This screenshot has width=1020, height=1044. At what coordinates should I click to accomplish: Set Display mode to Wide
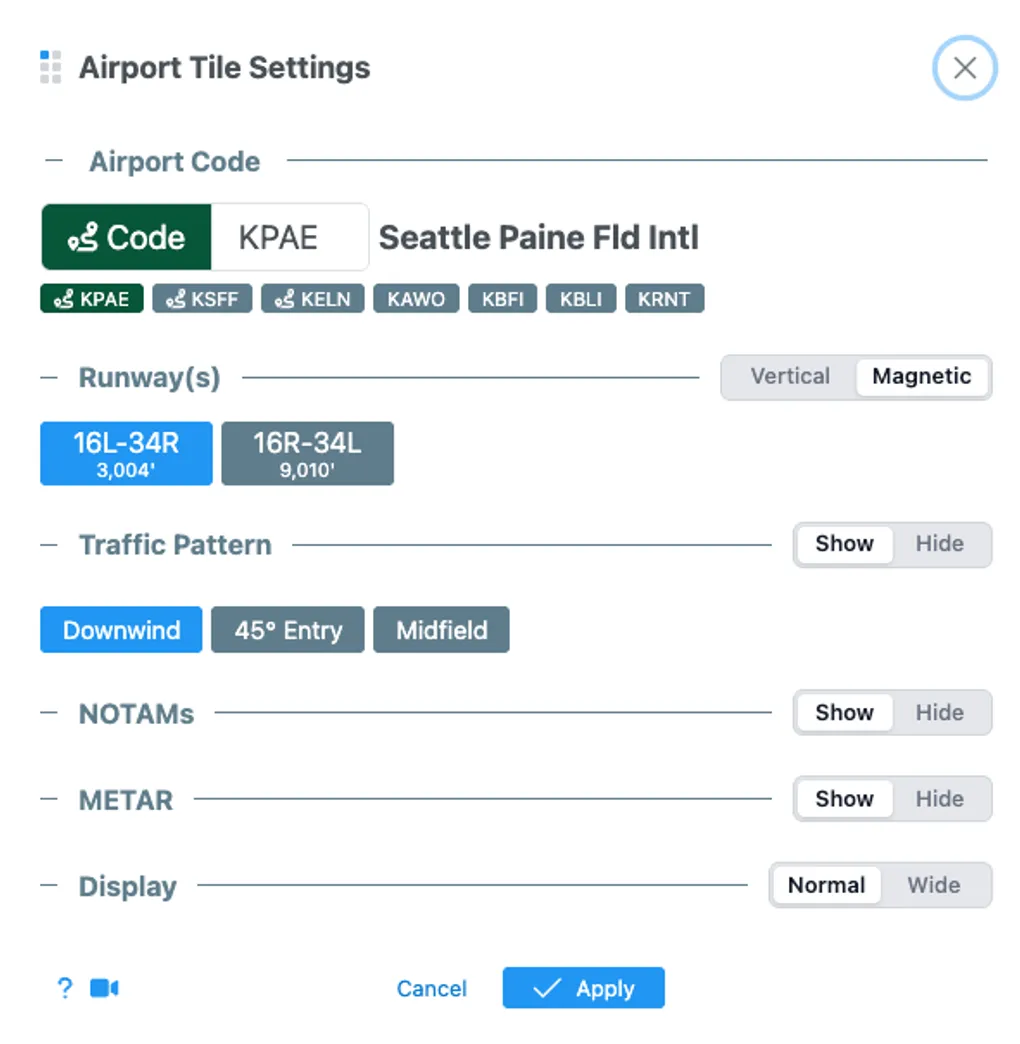933,885
